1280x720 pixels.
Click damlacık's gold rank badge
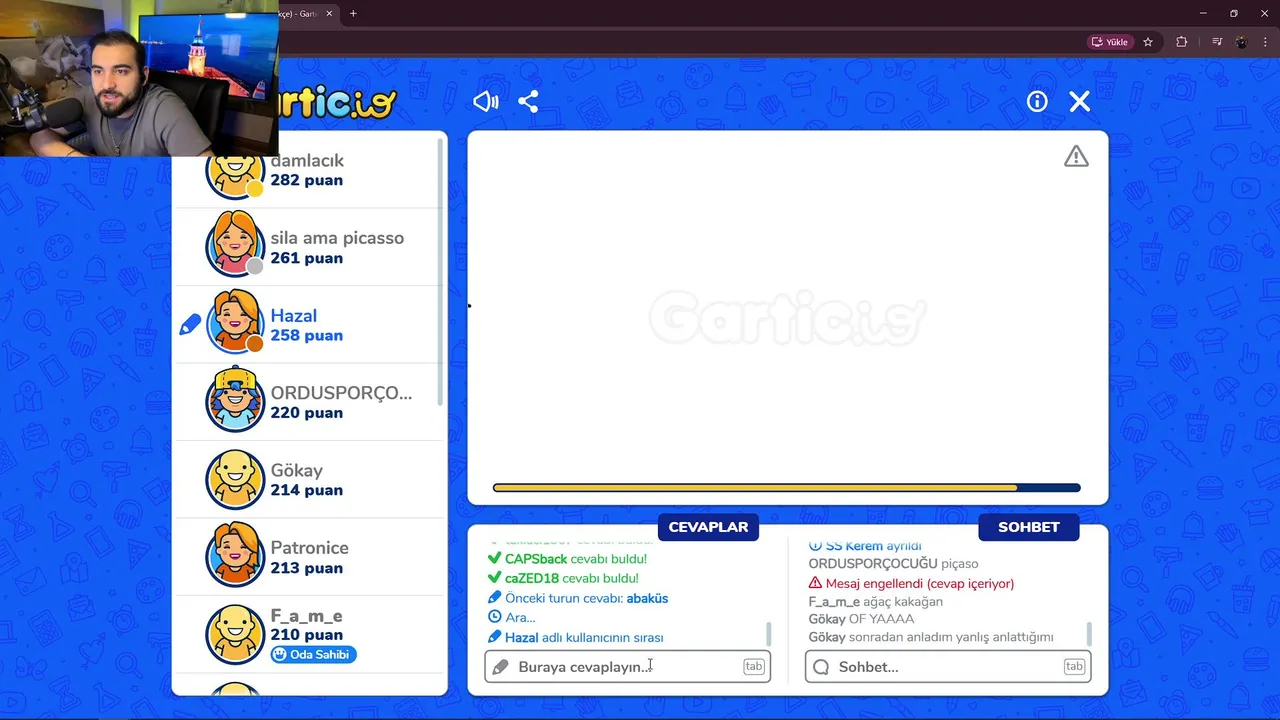click(255, 189)
